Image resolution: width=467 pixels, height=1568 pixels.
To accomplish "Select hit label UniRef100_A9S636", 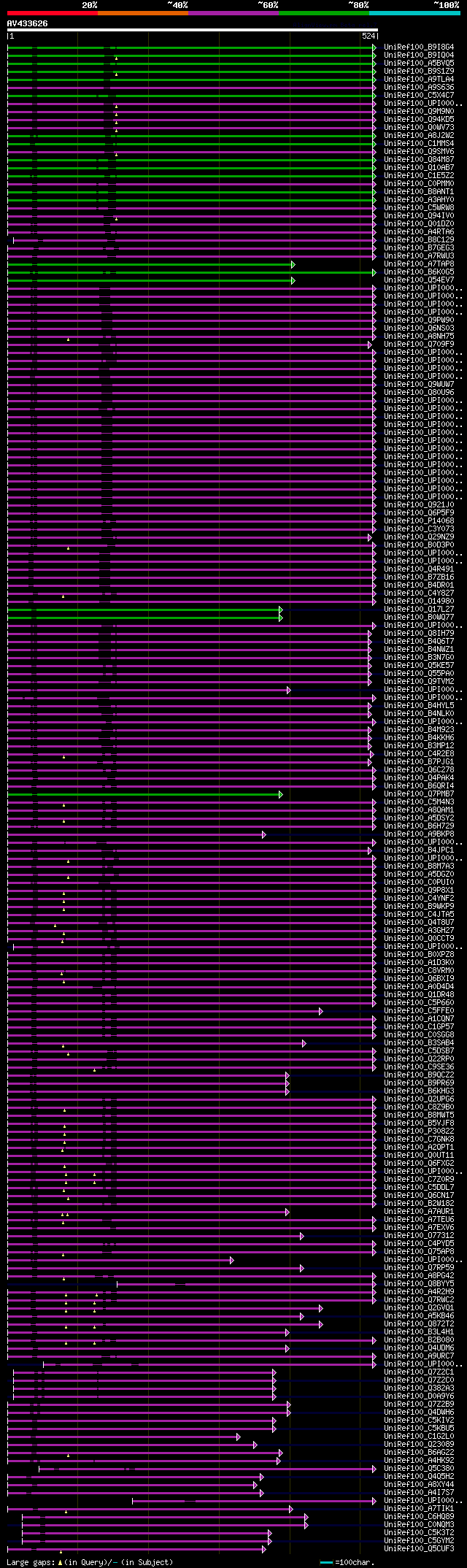I will pos(419,87).
